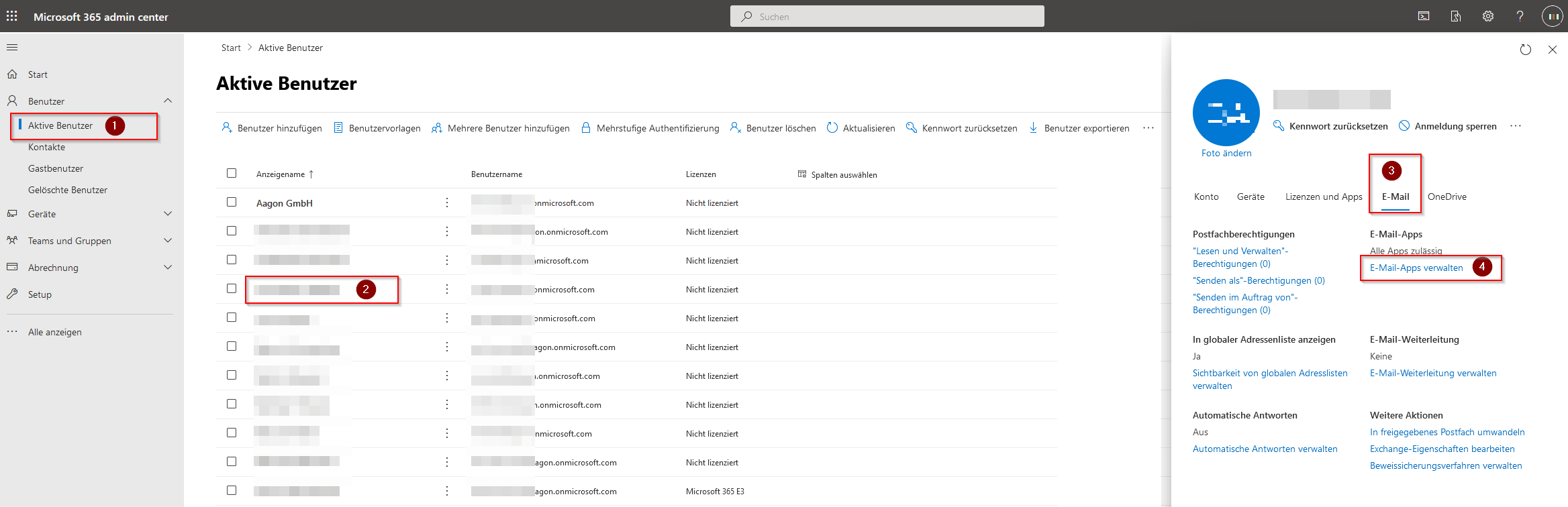Open more actions for Aagon GmbH row
Screen dimensions: 1568x507
(x=447, y=203)
